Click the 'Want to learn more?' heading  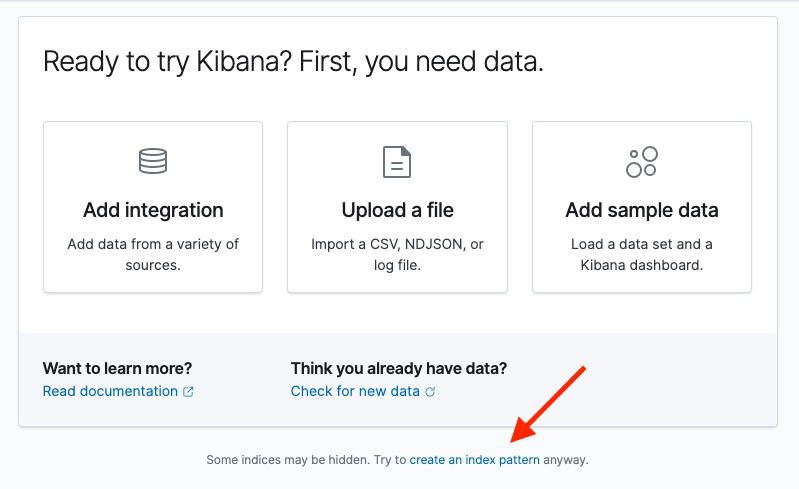pyautogui.click(x=117, y=368)
